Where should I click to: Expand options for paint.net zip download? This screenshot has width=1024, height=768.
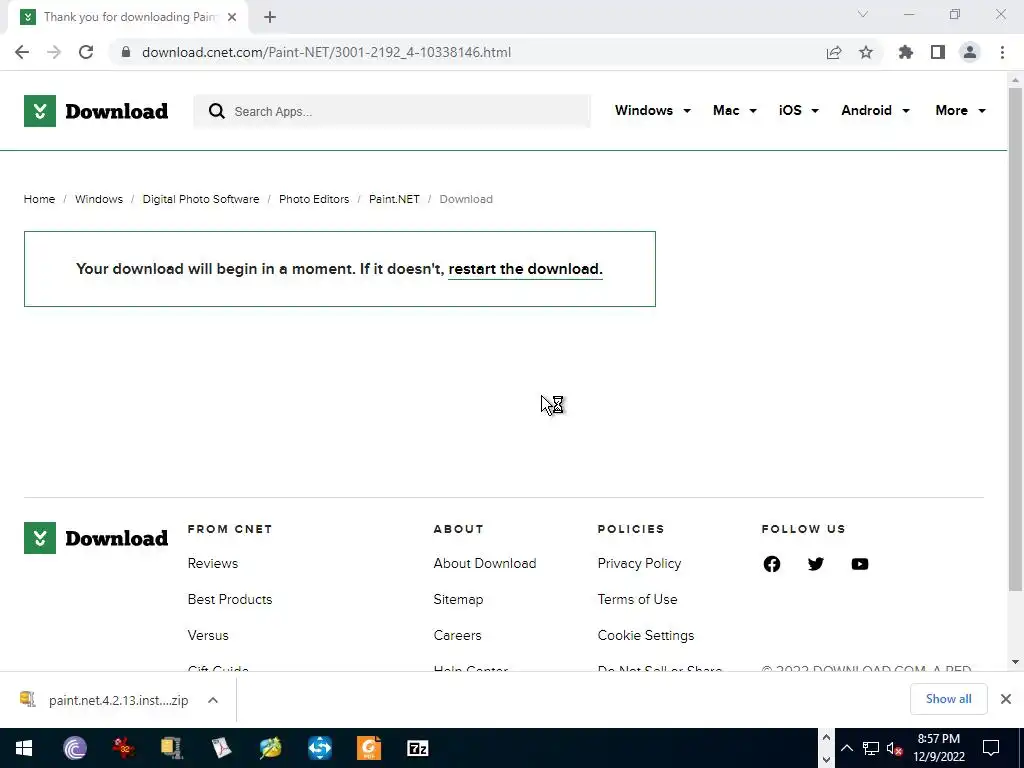click(212, 700)
